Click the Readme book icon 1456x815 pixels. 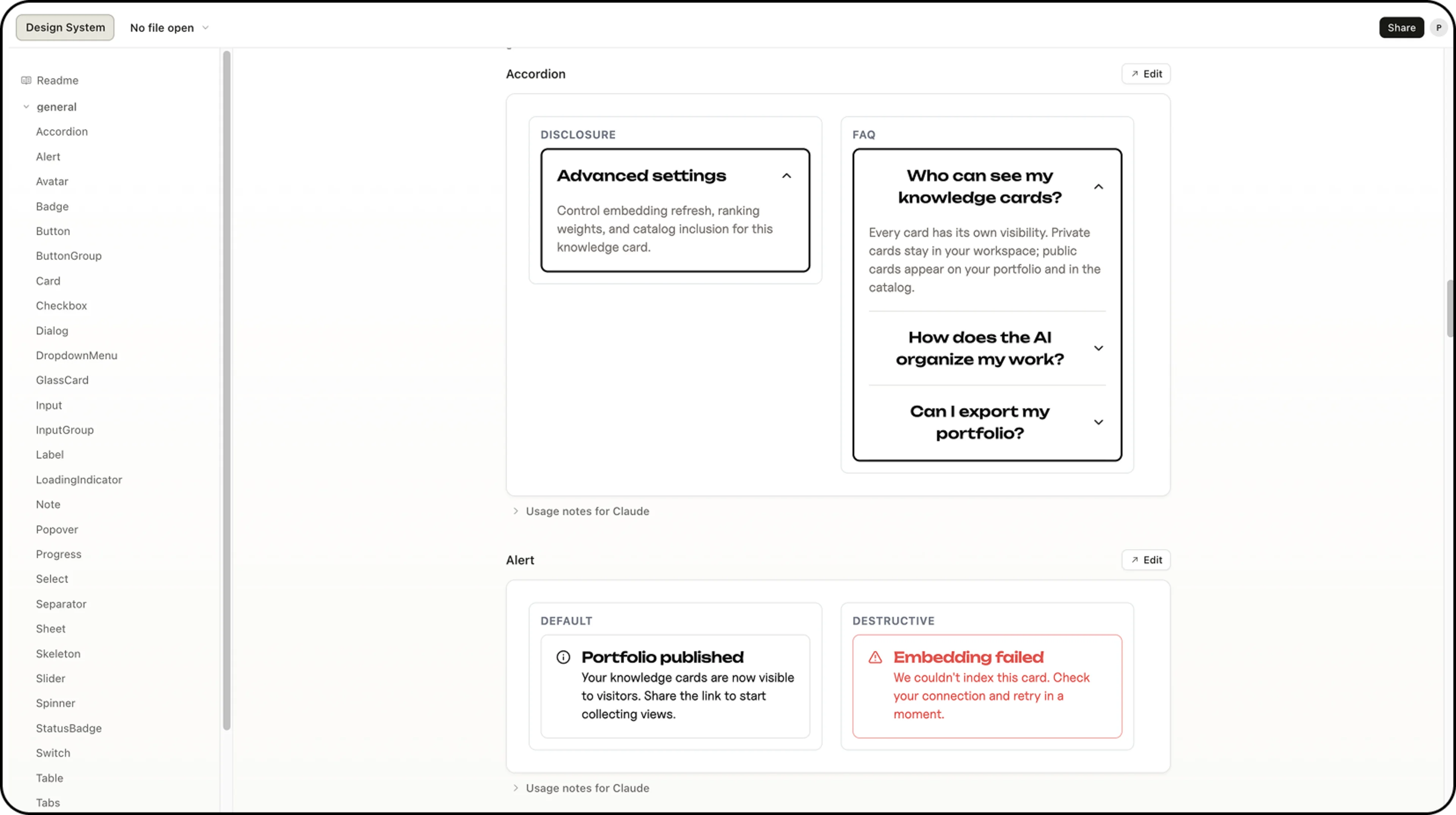(26, 80)
